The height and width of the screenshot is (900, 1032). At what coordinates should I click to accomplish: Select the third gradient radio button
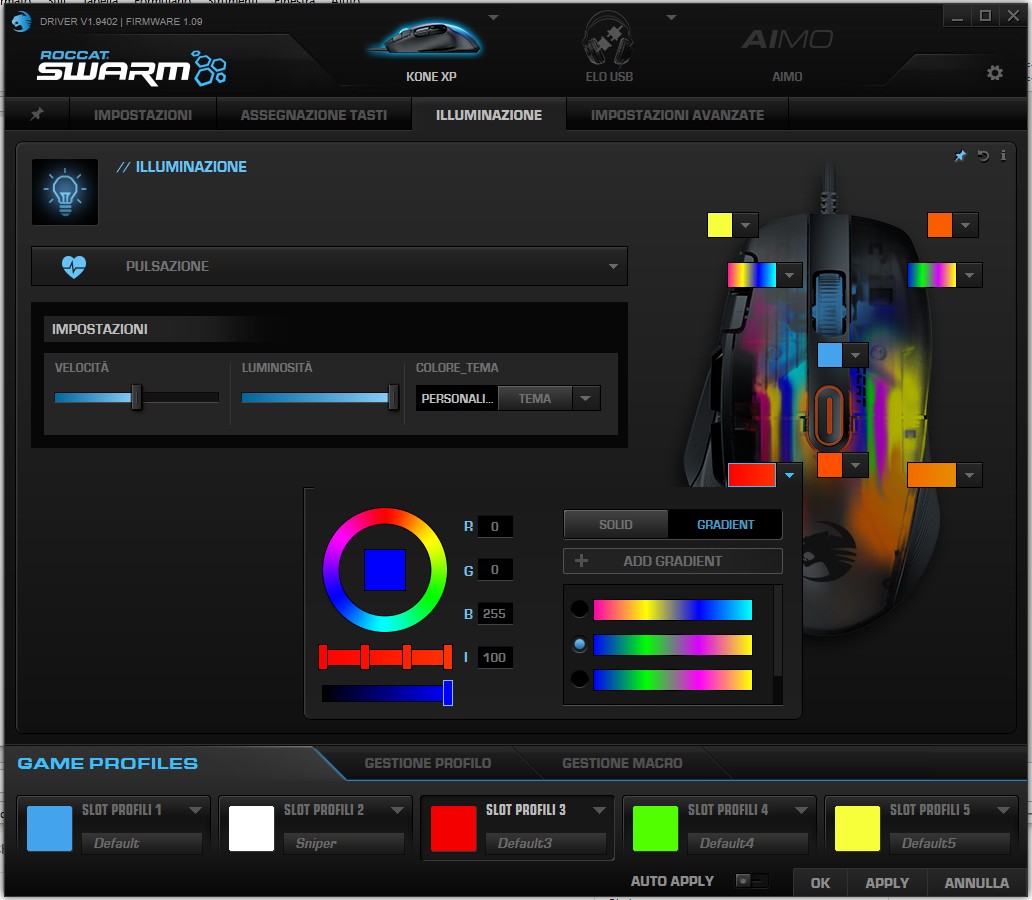click(x=579, y=679)
